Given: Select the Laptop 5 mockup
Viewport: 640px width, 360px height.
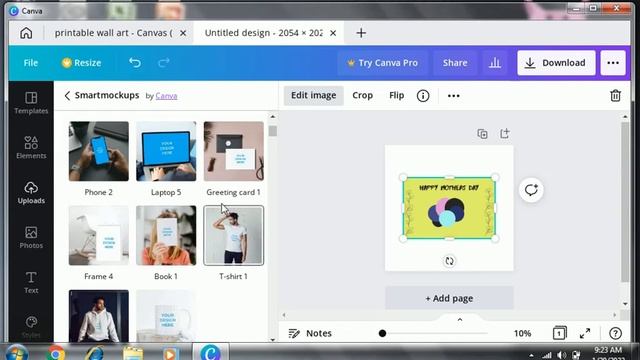Looking at the screenshot, I should pyautogui.click(x=166, y=151).
